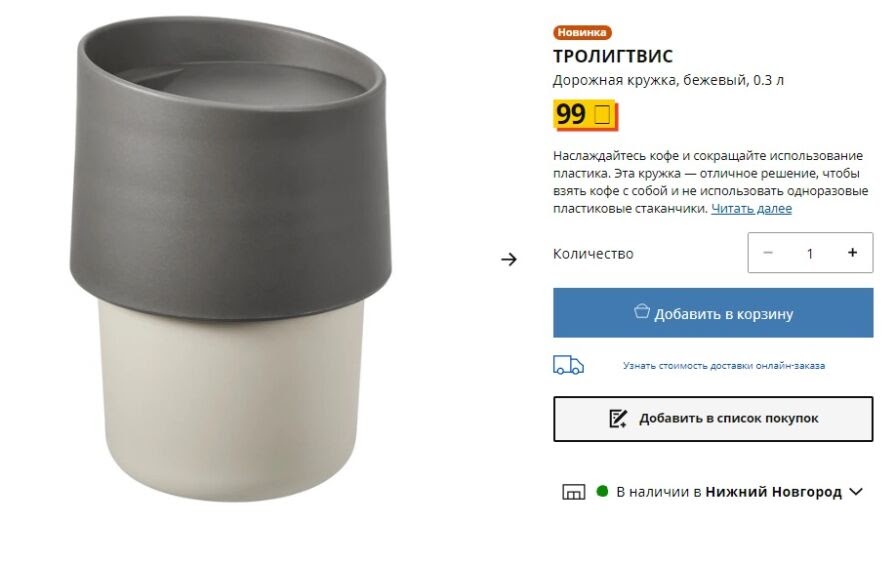
Task: Click the Новинка badge
Action: 582,33
